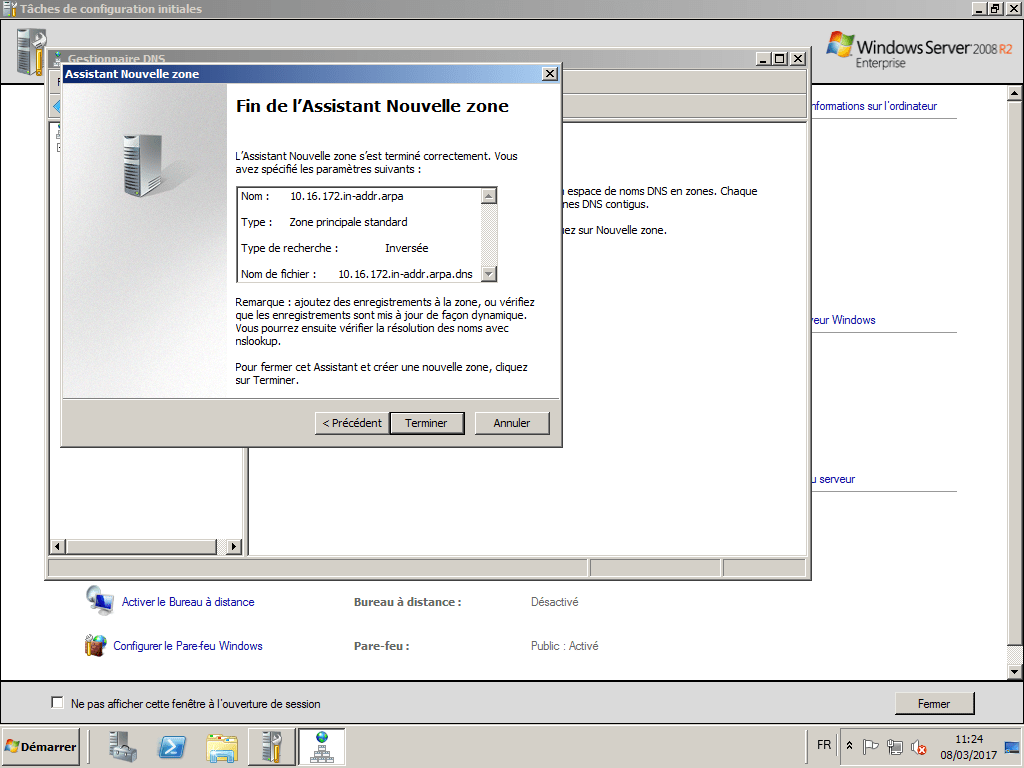
Task: Show the desktop via the Aero Peek button
Action: (x=1013, y=747)
